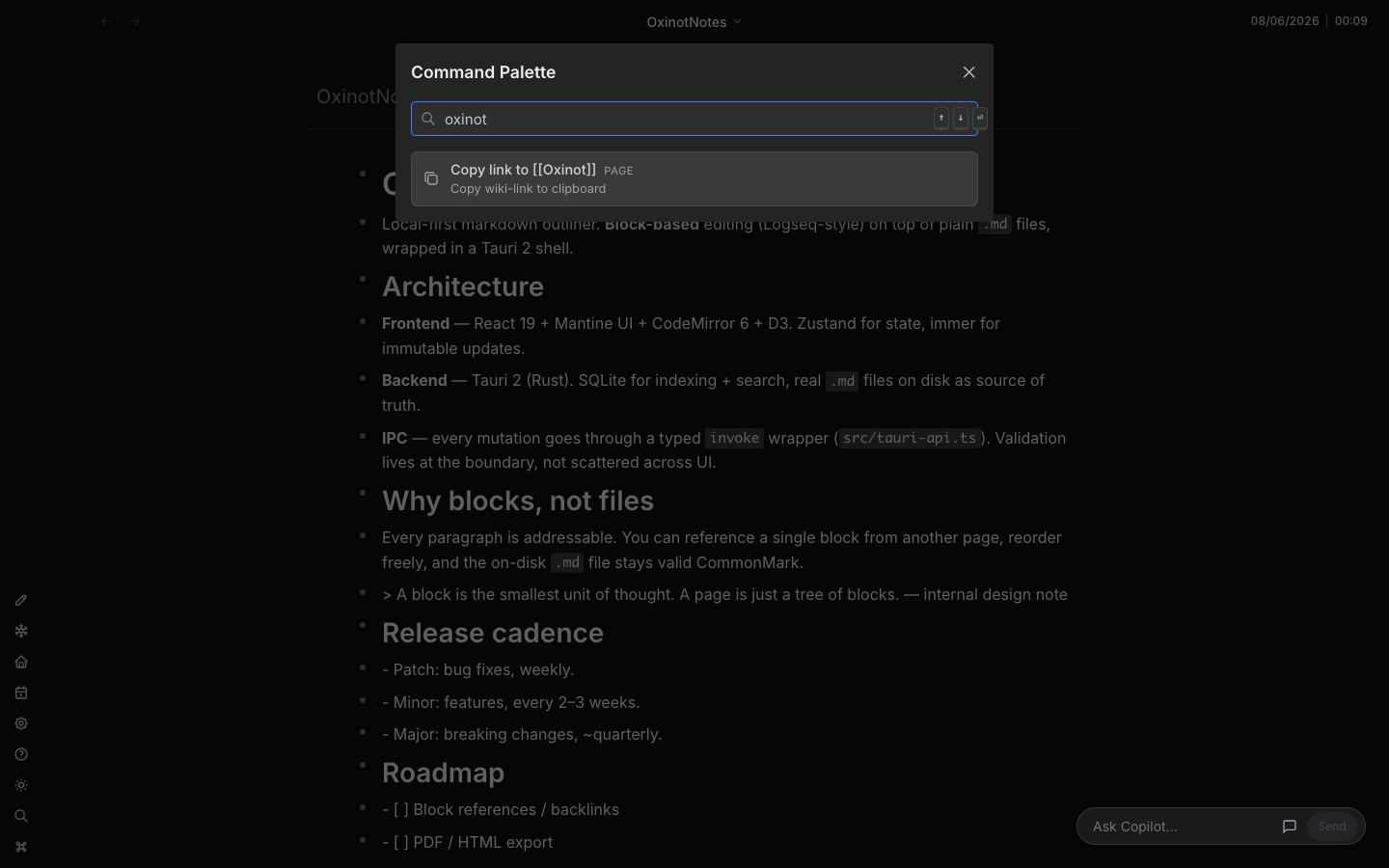
Task: Click the chat bubble icon beside Ask Copilot
Action: (1290, 827)
